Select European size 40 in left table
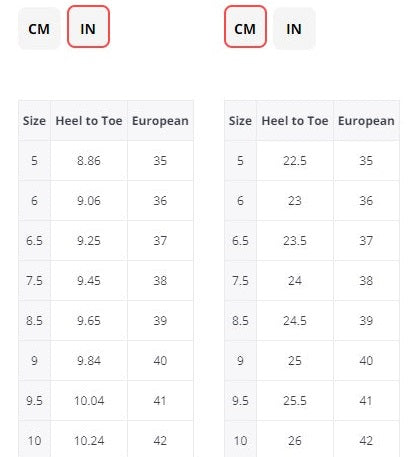 click(160, 361)
